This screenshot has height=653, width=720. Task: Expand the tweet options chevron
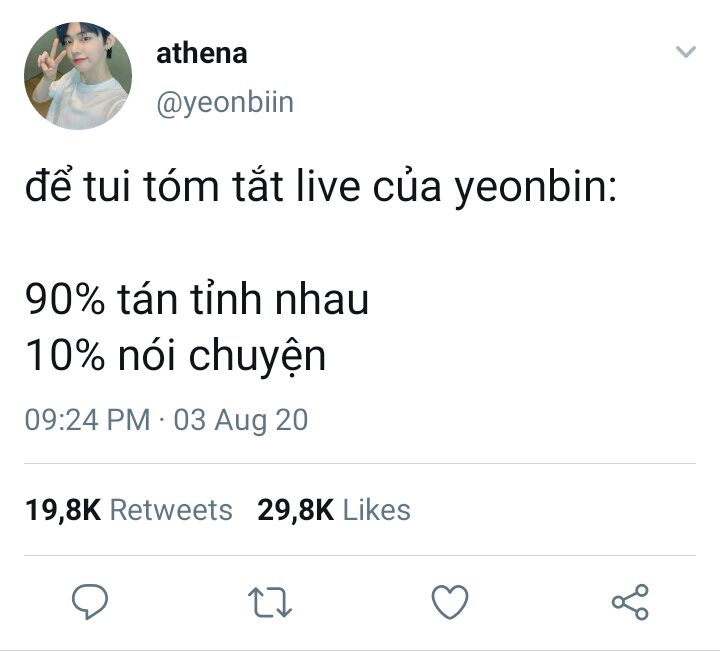686,51
